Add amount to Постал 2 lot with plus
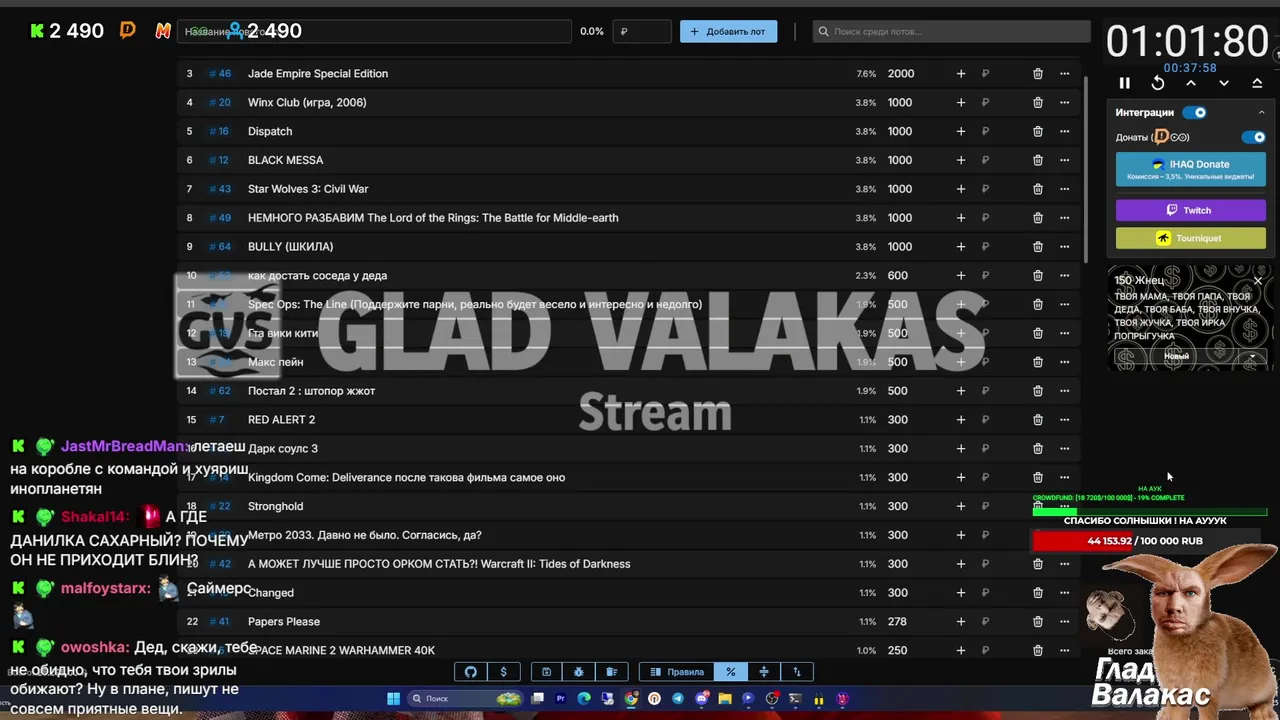The height and width of the screenshot is (720, 1280). (x=961, y=391)
